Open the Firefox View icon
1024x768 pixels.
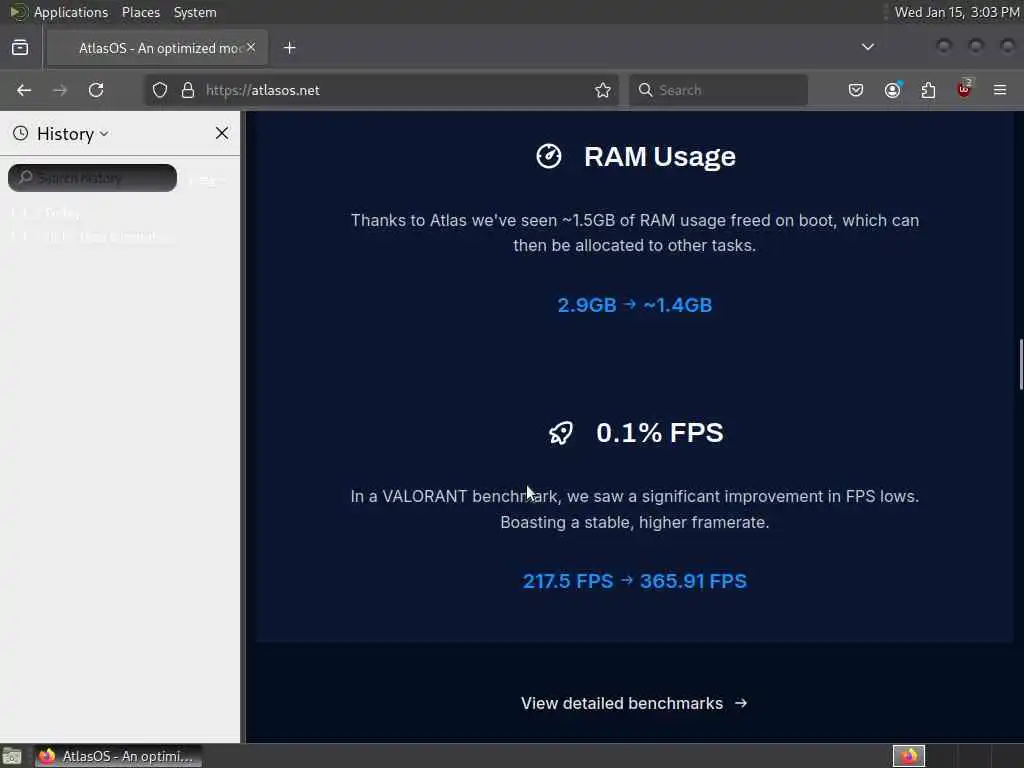(x=20, y=48)
